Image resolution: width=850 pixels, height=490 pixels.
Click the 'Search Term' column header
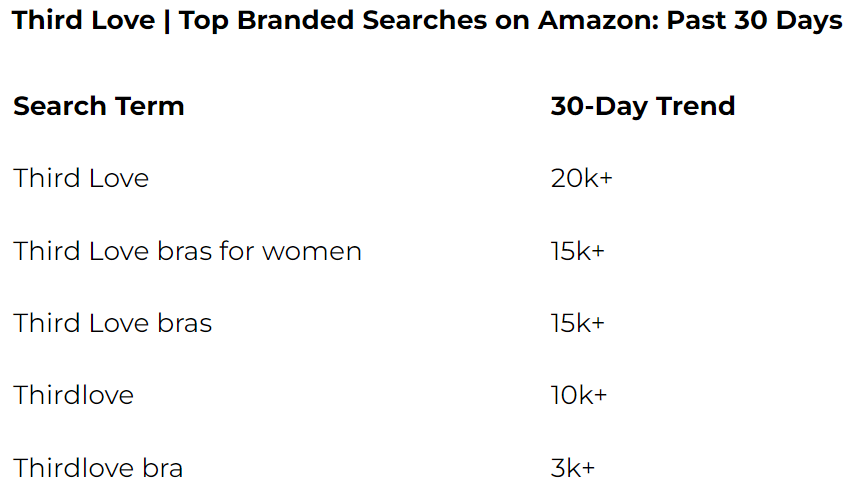98,106
